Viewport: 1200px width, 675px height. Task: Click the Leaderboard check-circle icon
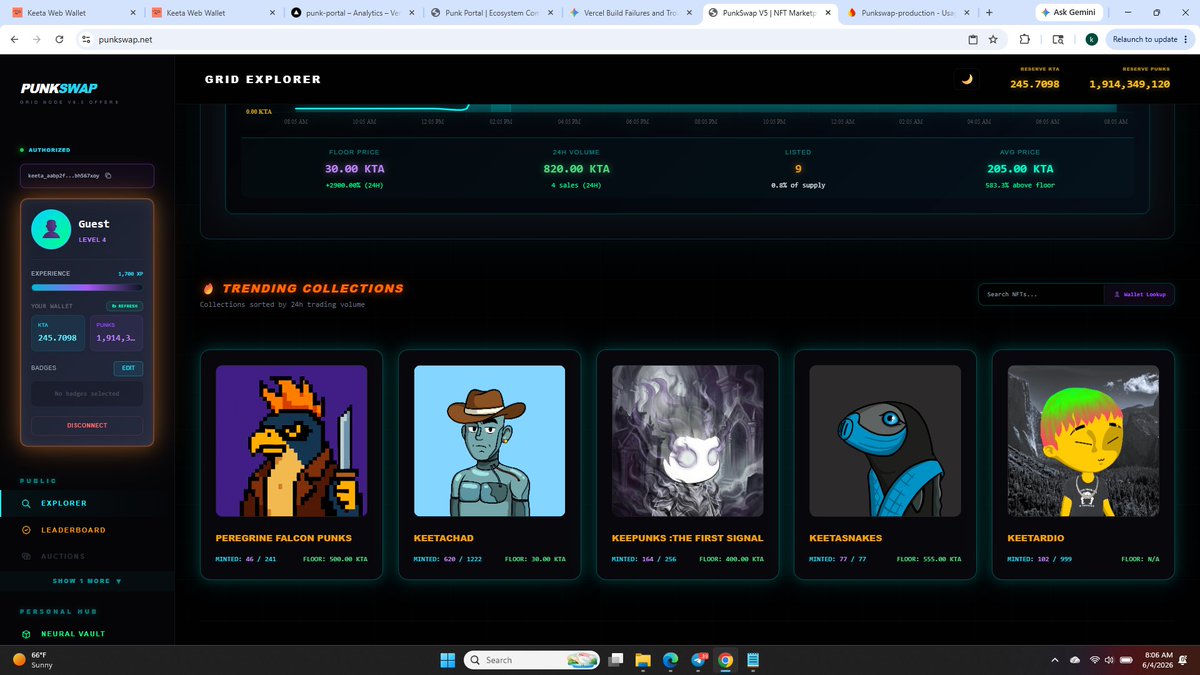click(x=26, y=530)
